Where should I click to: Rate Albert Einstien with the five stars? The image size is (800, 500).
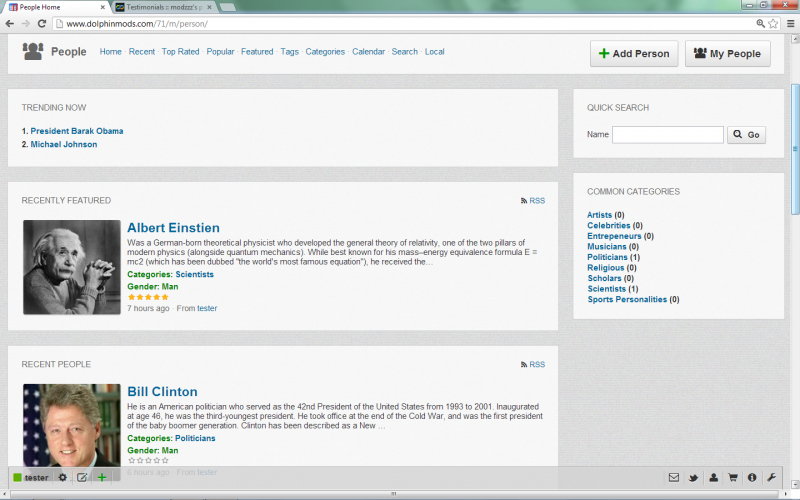[x=148, y=297]
